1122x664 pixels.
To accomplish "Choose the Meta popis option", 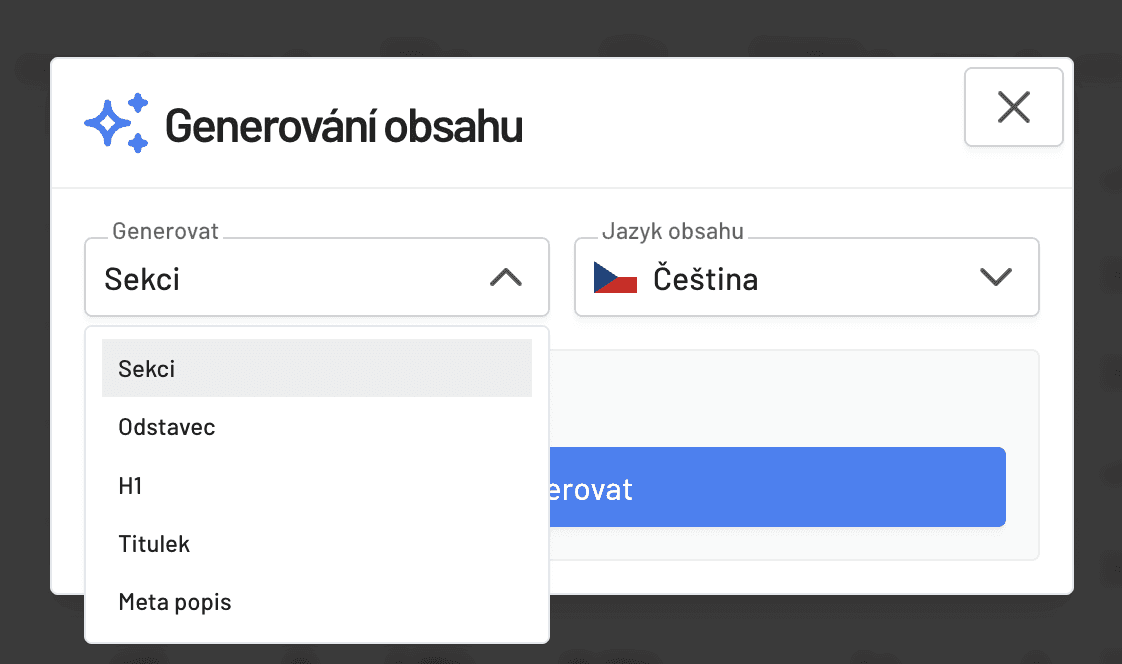I will tap(317, 602).
